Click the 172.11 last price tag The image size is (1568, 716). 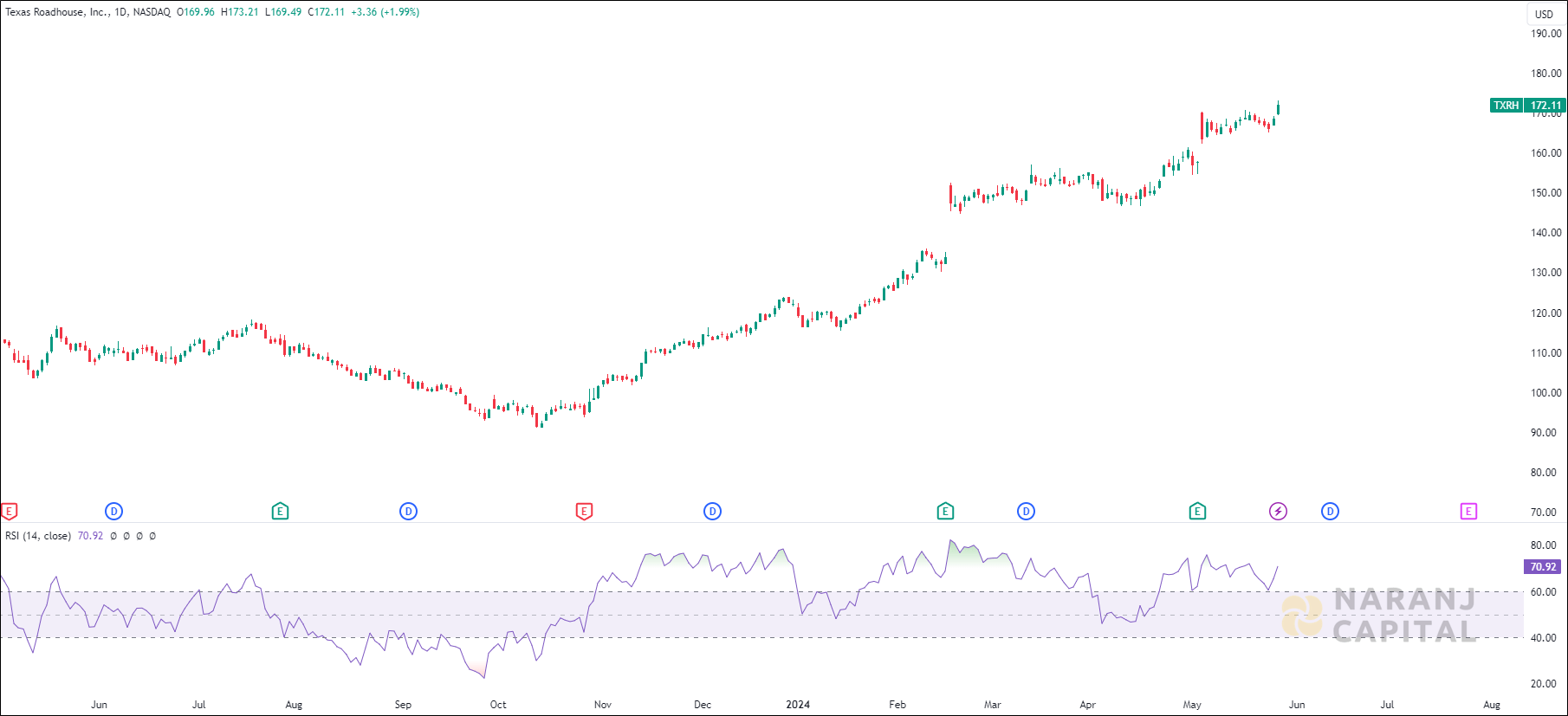coord(1545,106)
